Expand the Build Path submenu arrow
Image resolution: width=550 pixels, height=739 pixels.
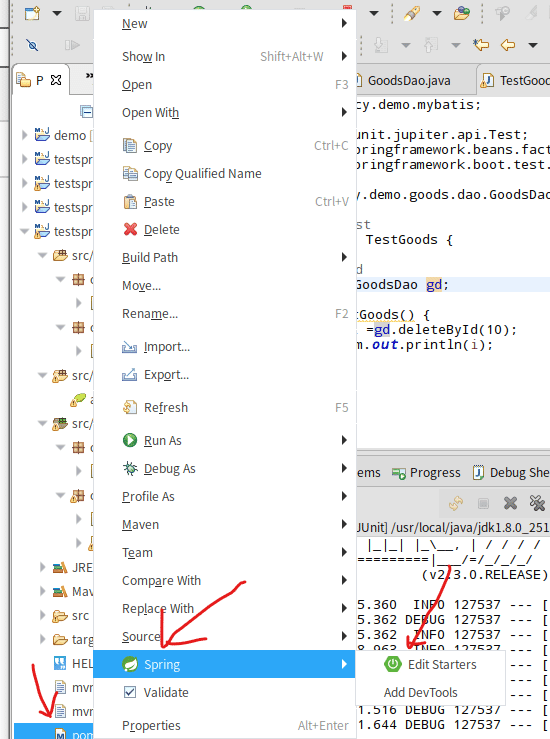pyautogui.click(x=345, y=257)
